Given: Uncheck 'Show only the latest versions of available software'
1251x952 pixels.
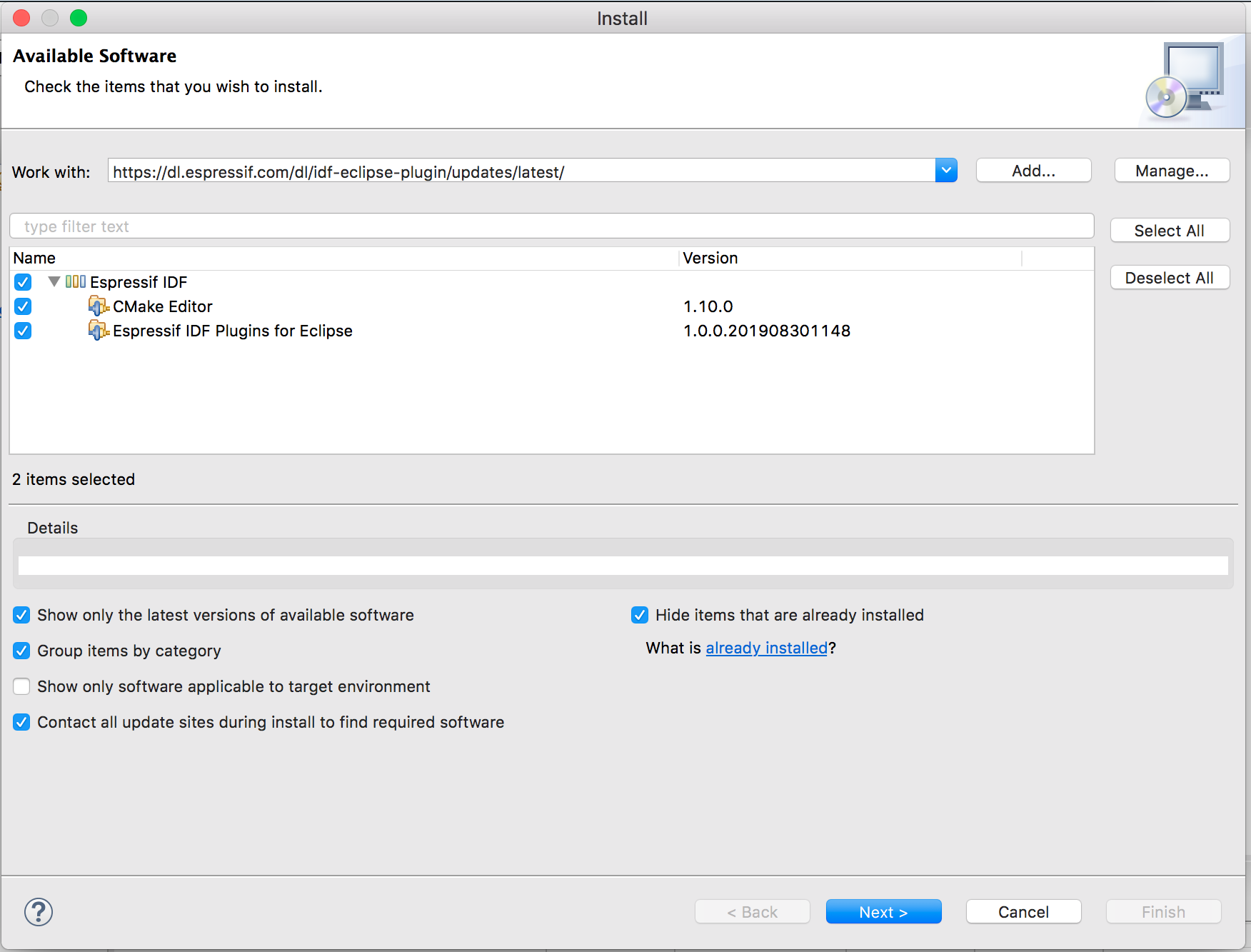Looking at the screenshot, I should (21, 615).
